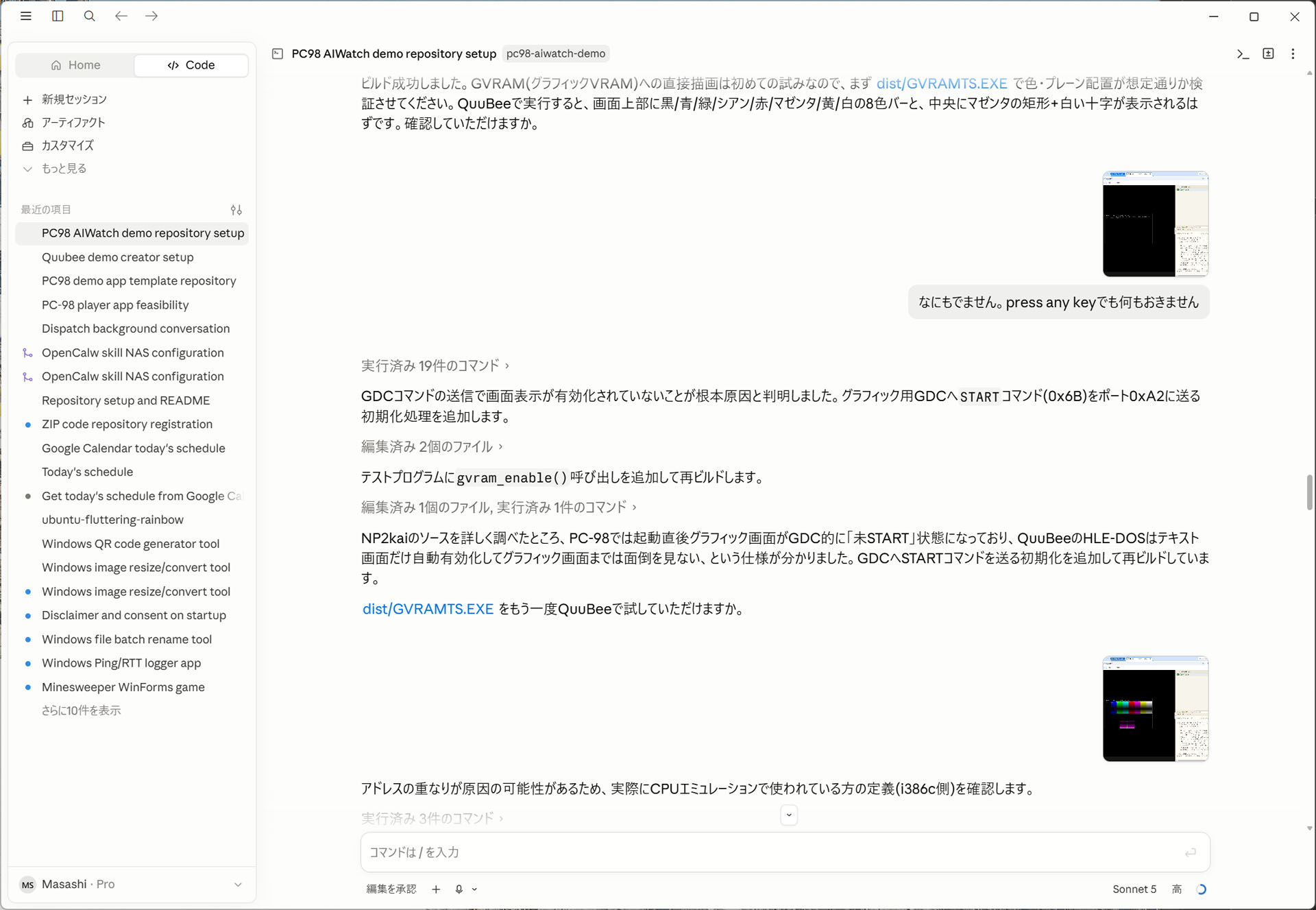Viewport: 1316px width, 910px height.
Task: Click the conversation vertical scrollbar thumb
Action: pos(1309,492)
